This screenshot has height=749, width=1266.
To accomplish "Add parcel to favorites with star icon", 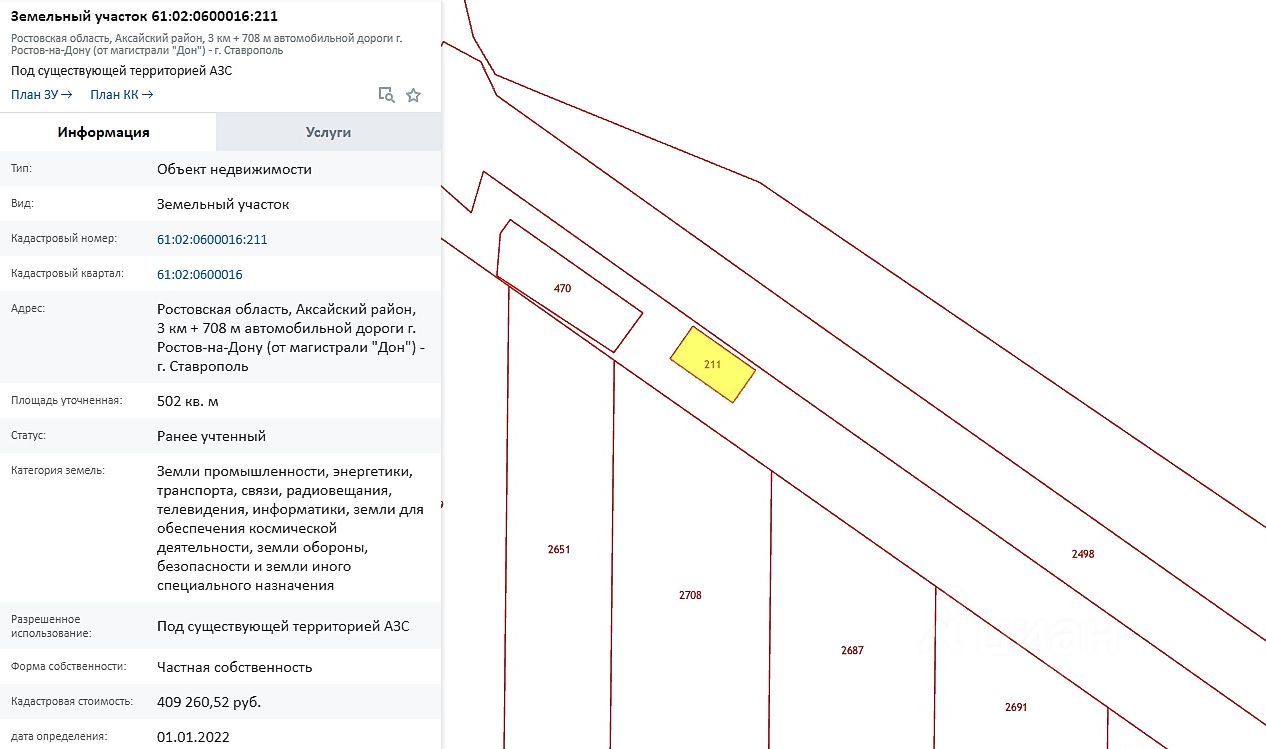I will click(413, 95).
